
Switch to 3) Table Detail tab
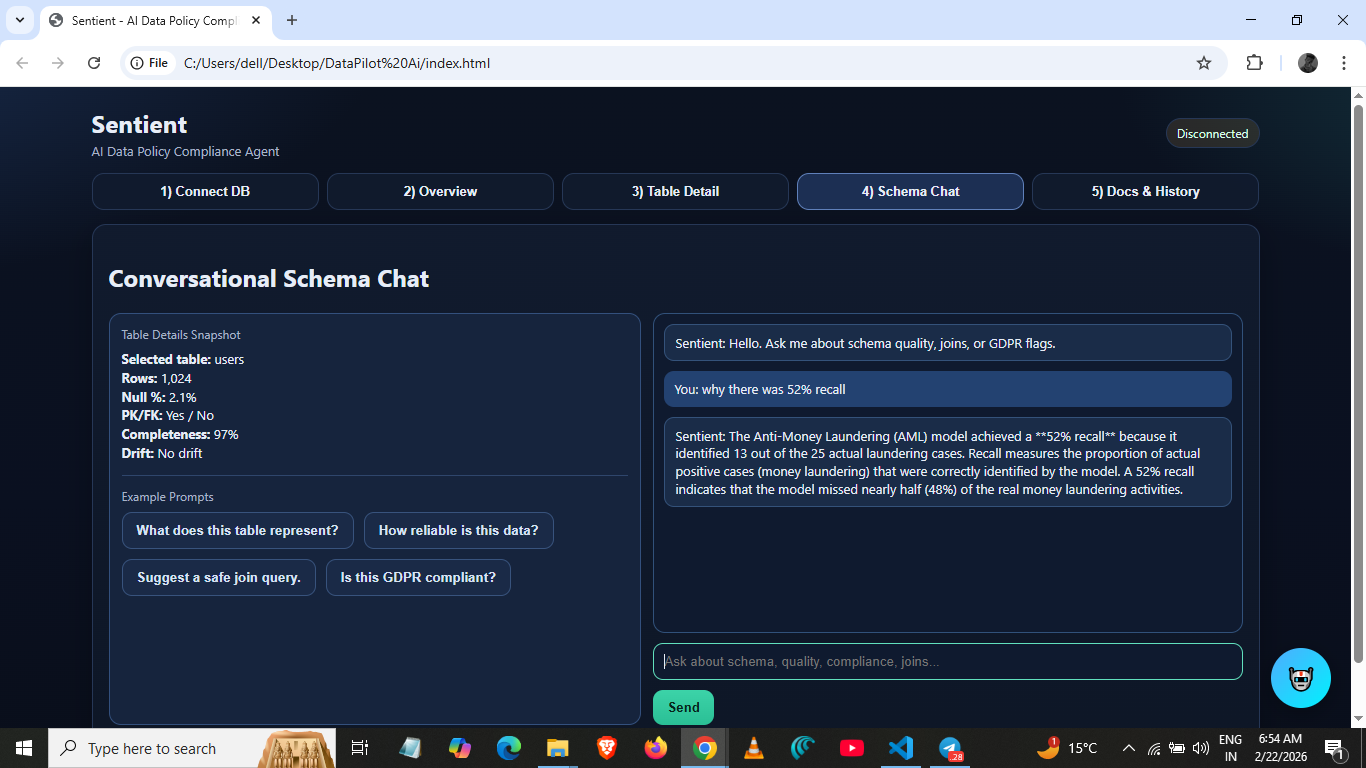[x=675, y=191]
